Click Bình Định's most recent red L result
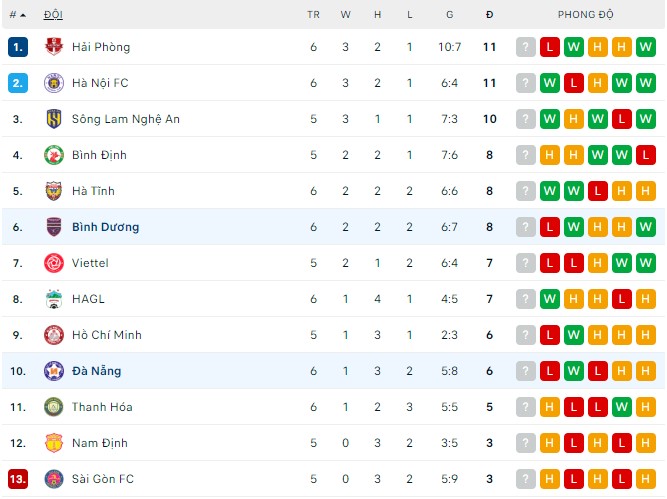This screenshot has width=667, height=499. (x=646, y=155)
